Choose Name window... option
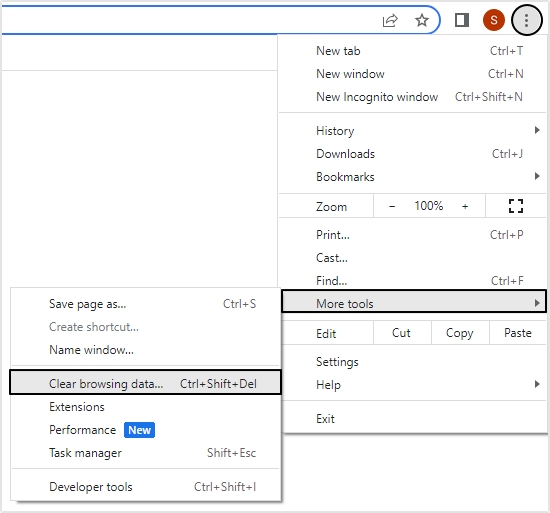Viewport: 550px width, 513px height. tap(146, 350)
